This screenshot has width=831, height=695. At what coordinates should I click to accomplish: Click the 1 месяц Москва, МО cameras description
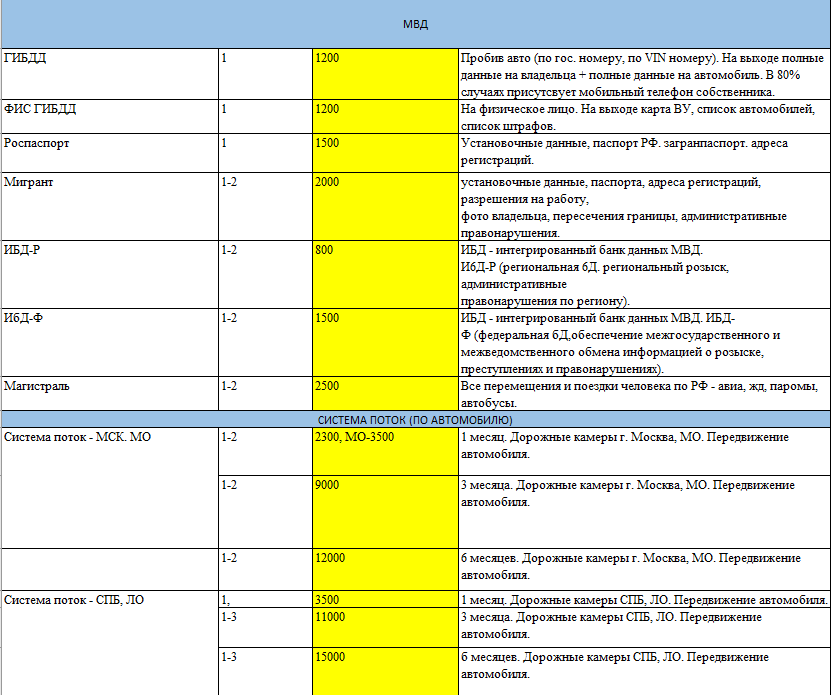[x=644, y=452]
